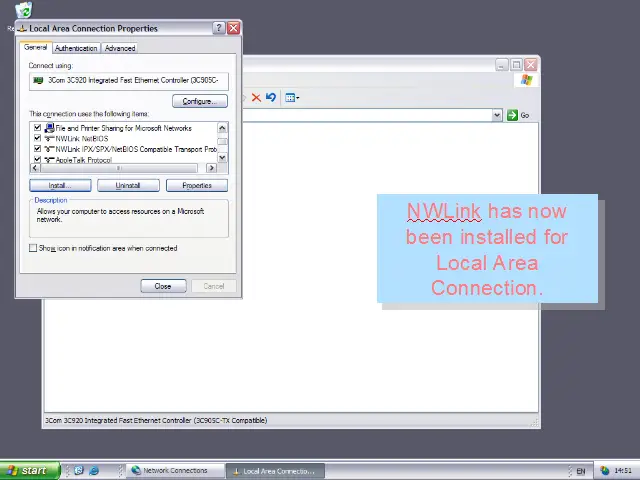Viewport: 640px width, 480px height.
Task: Click the help question mark button
Action: pos(219,28)
